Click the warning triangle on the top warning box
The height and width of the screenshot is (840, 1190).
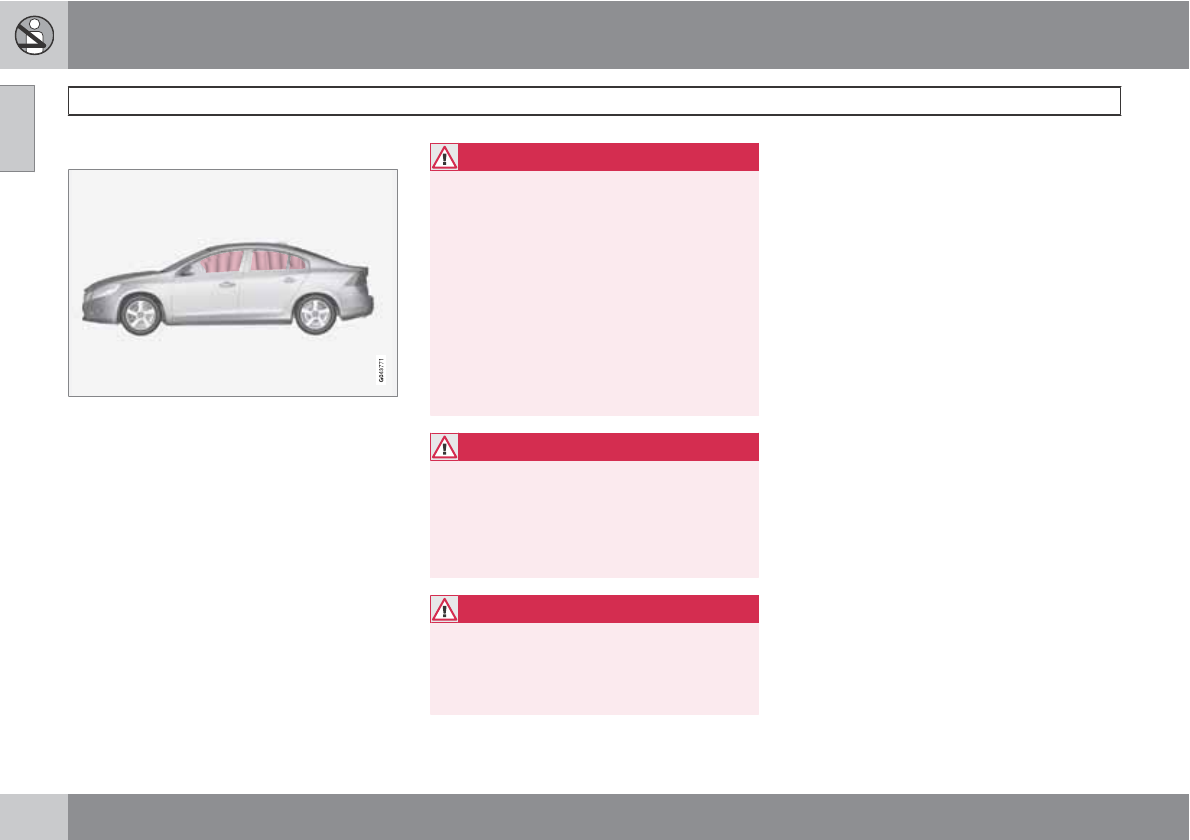click(x=444, y=158)
